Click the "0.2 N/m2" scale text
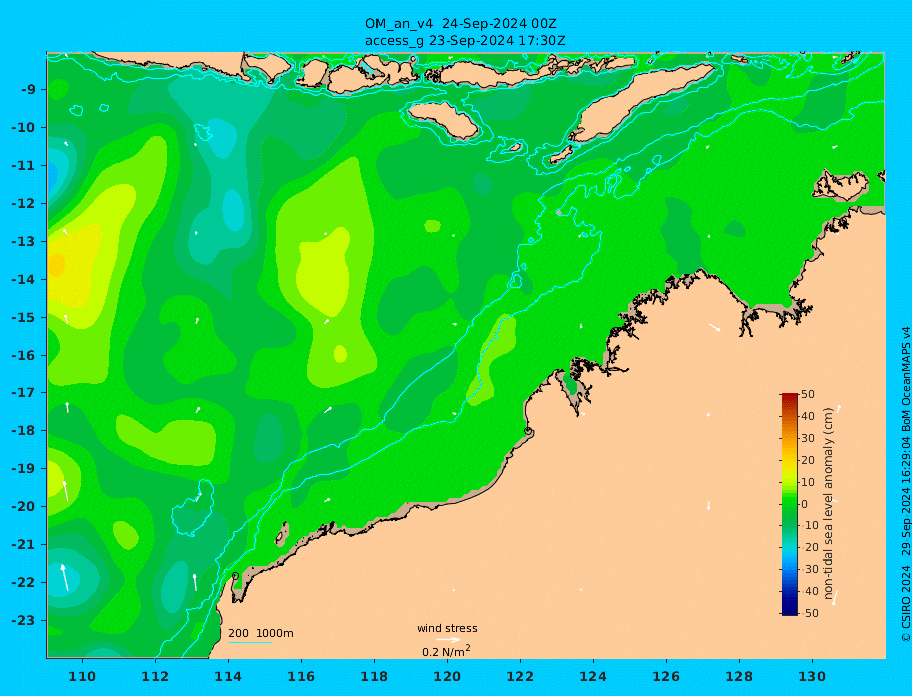The image size is (912, 696). tap(447, 651)
